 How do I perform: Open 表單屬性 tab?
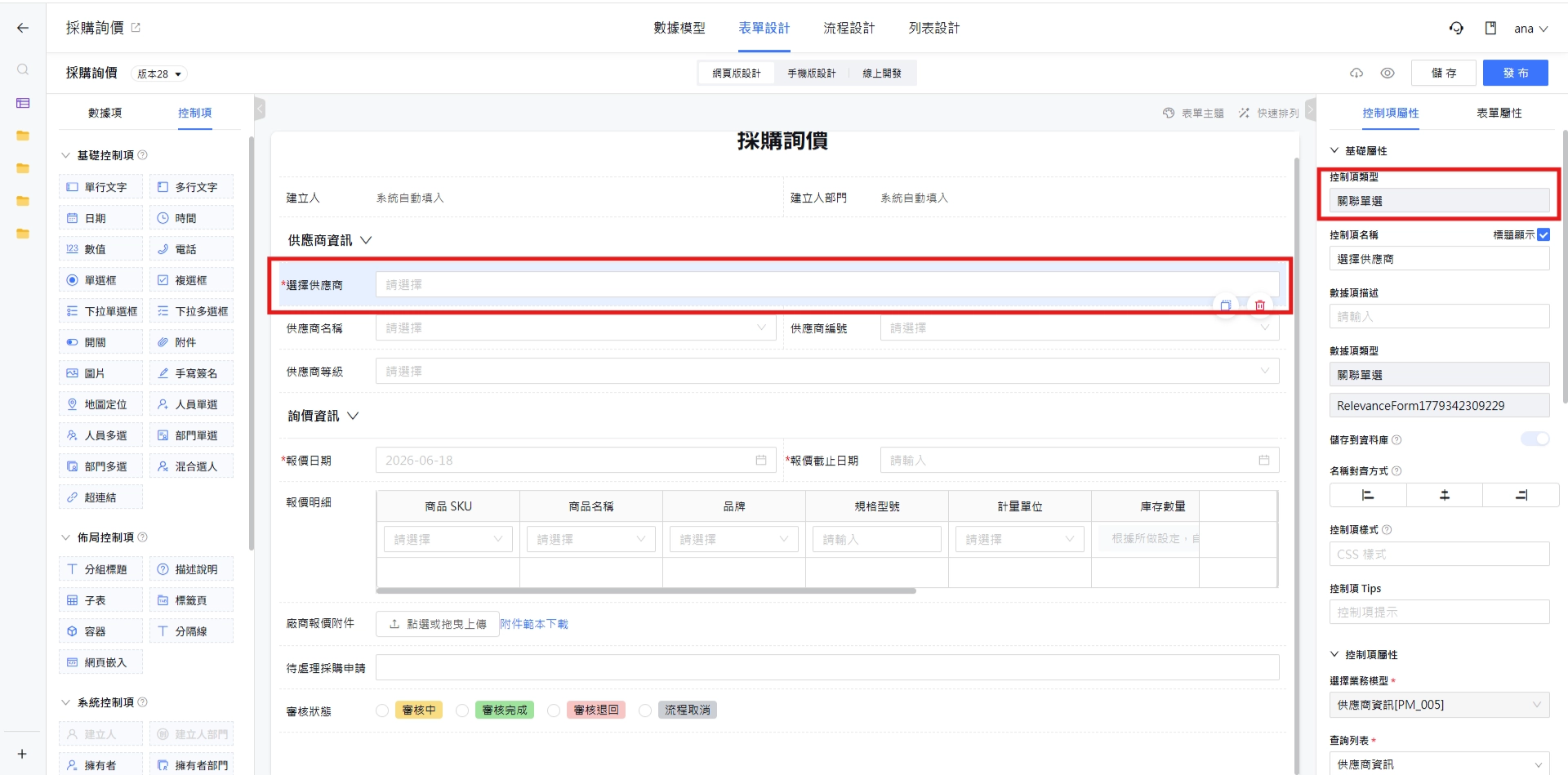point(1499,113)
